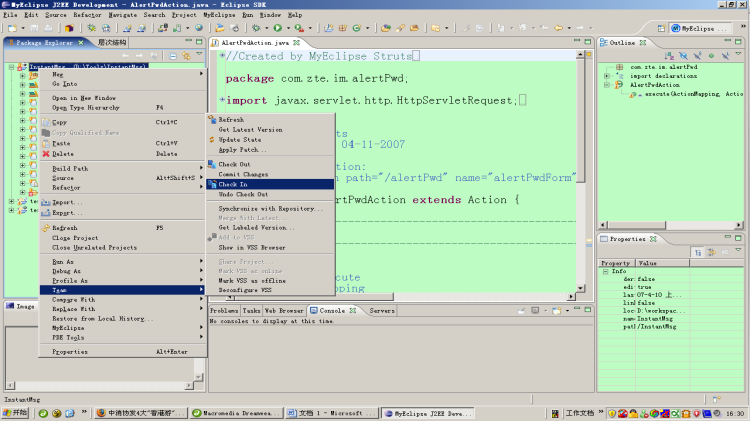Expand the folded header comment in editor
The height and width of the screenshot is (421, 750).
tap(222, 55)
